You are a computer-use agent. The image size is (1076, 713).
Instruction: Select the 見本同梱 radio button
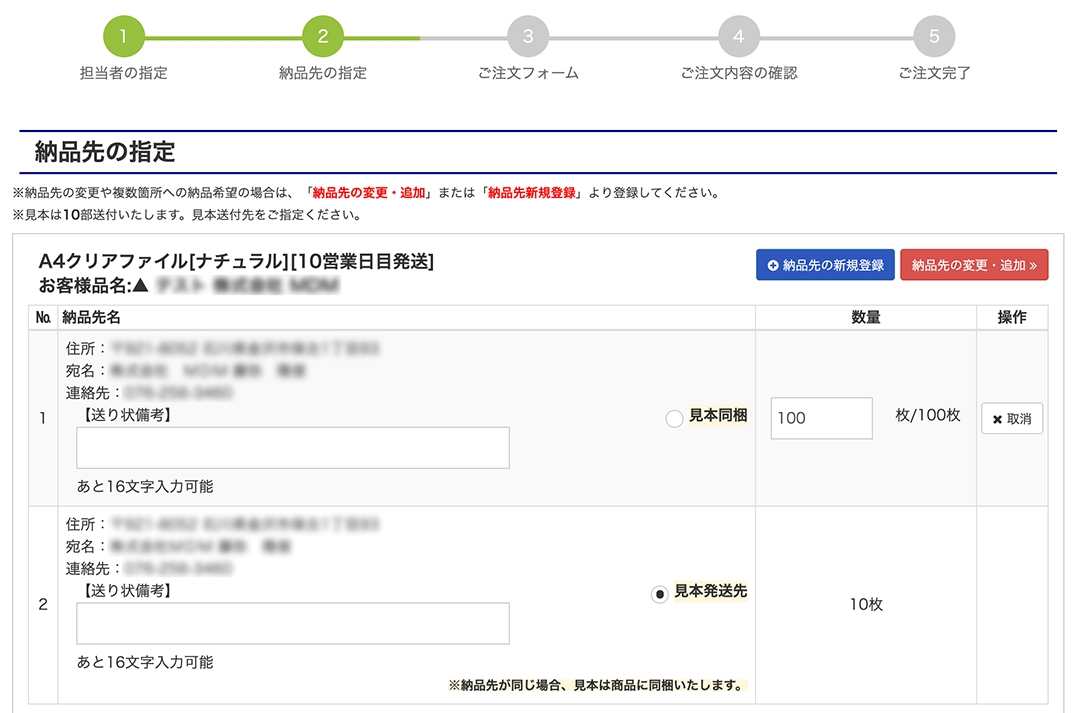[x=674, y=419]
